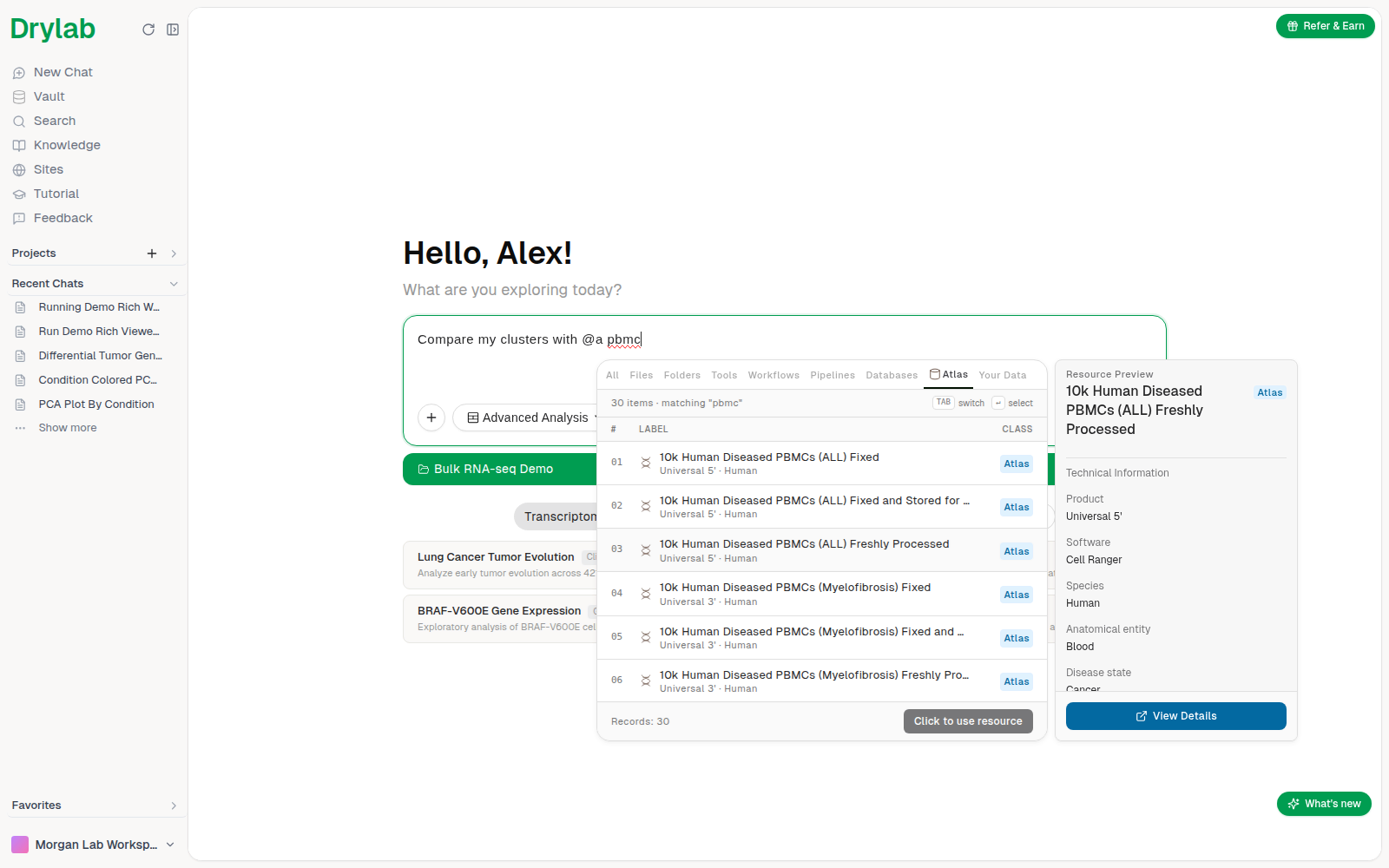Image resolution: width=1389 pixels, height=868 pixels.
Task: Click the Drylab logo
Action: click(53, 30)
